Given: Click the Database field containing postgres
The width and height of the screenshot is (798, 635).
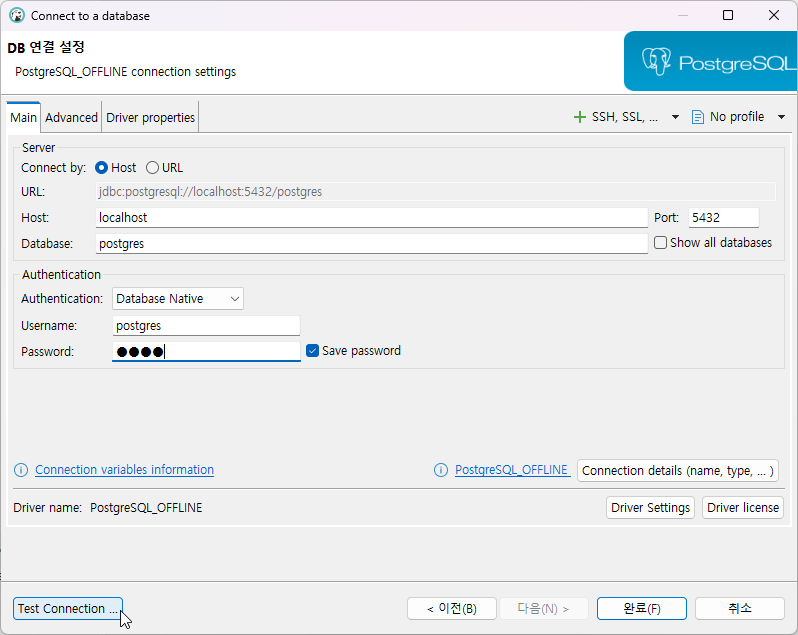Looking at the screenshot, I should point(372,244).
